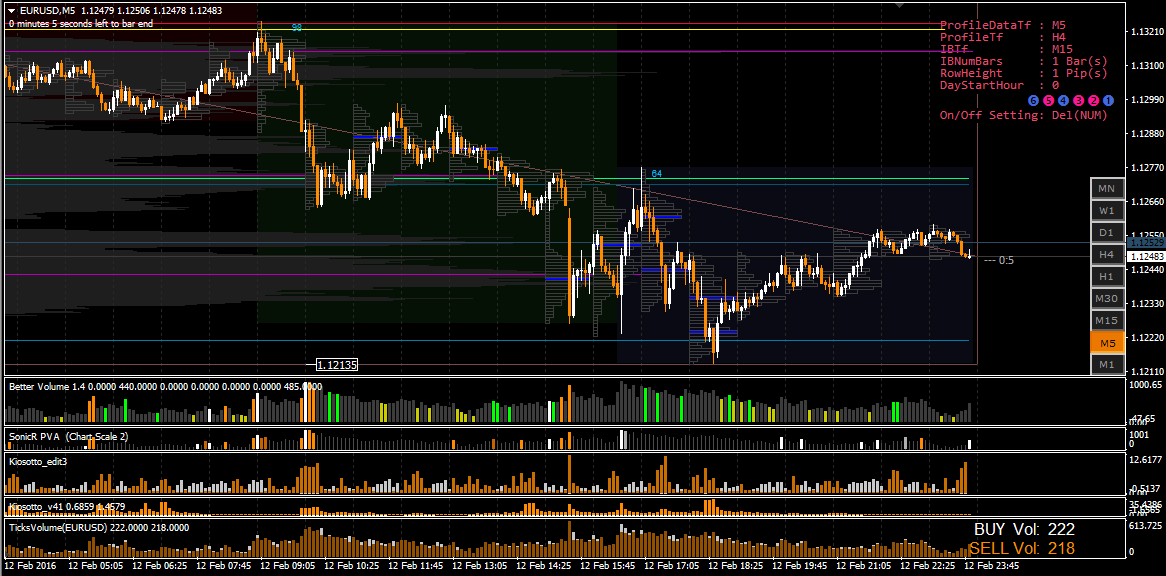
Task: Click the Kiosotto_edit3 indicator label
Action: click(38, 462)
